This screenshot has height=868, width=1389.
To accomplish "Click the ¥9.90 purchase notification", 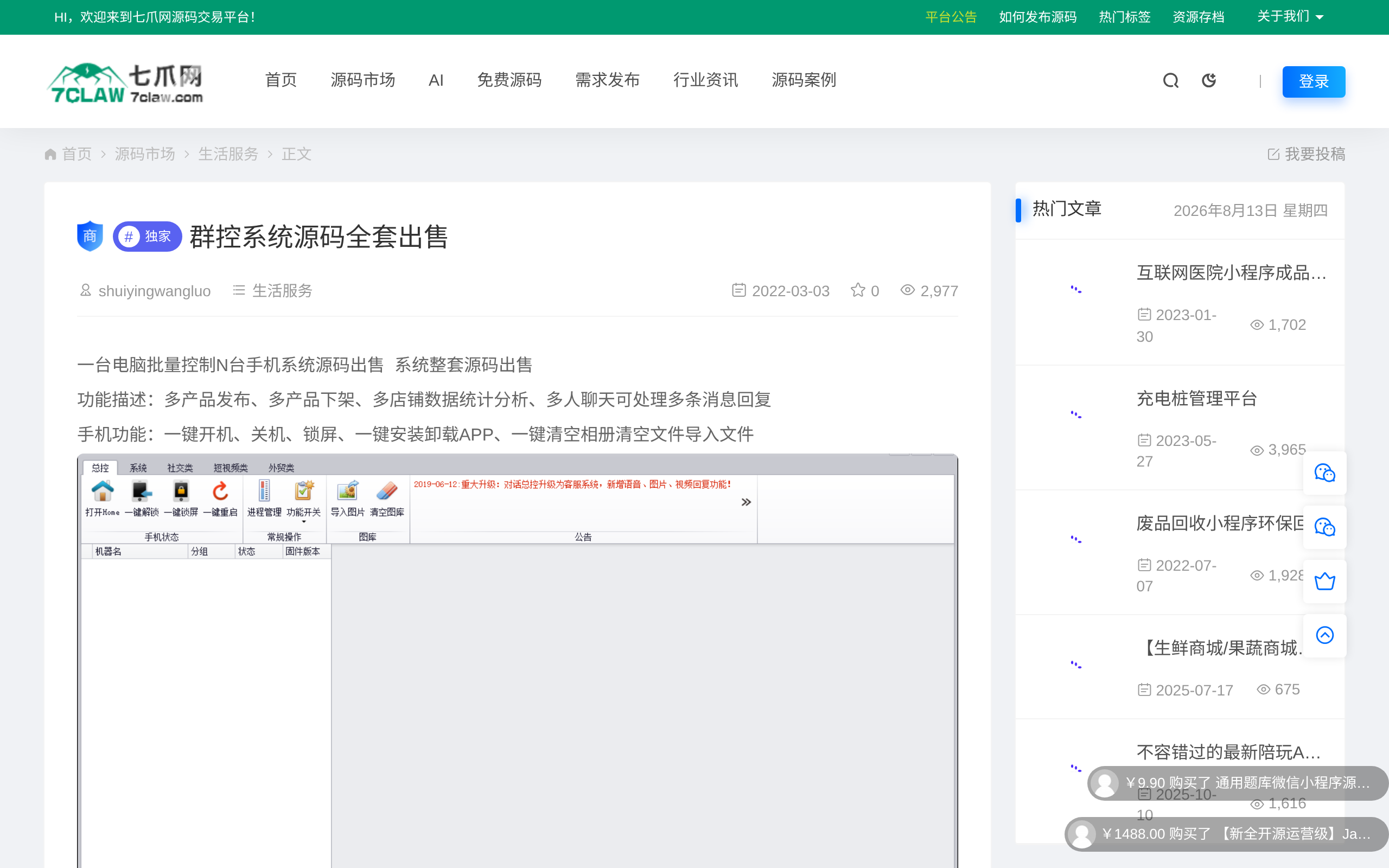I will point(1238,783).
